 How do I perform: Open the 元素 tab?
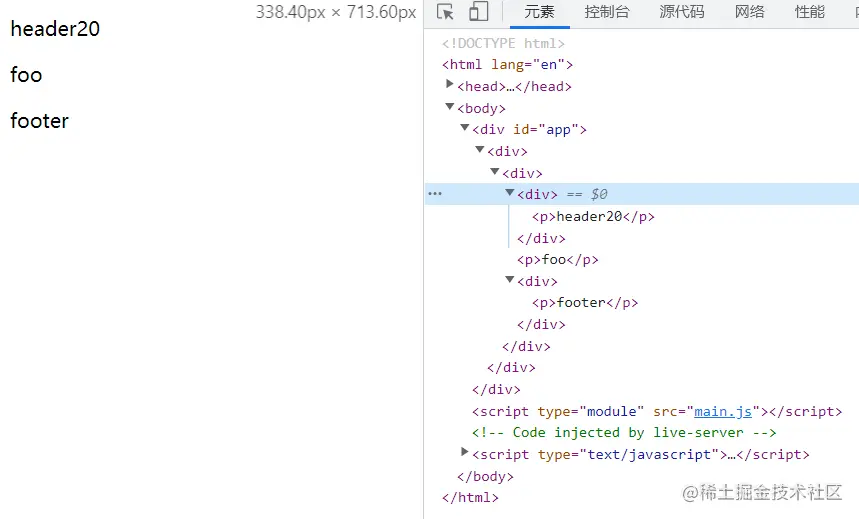coord(540,12)
